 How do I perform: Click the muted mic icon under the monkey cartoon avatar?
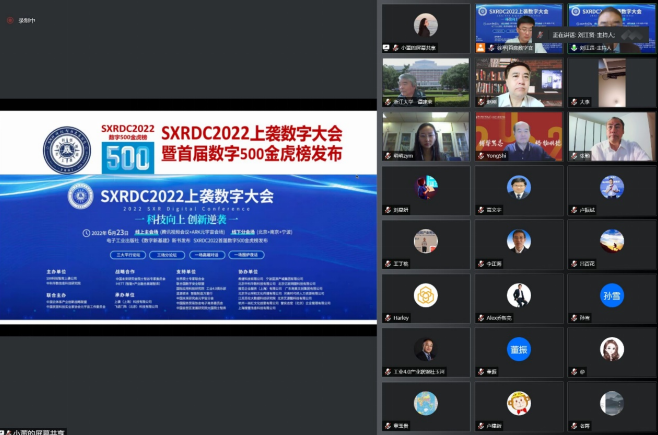pyautogui.click(x=481, y=426)
